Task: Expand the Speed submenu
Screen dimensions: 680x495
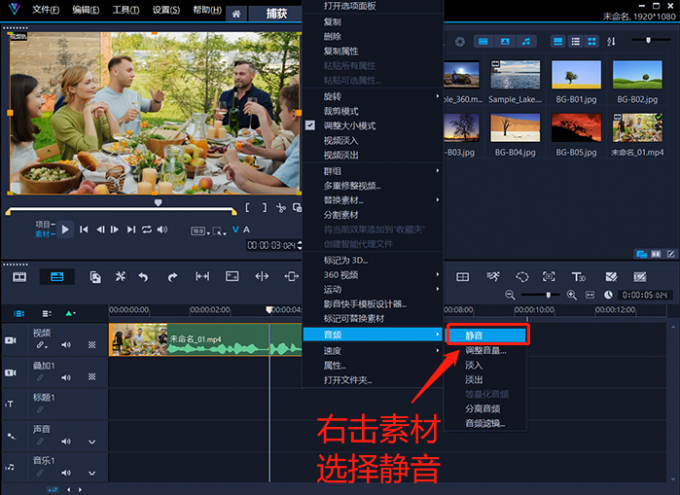Action: [373, 351]
